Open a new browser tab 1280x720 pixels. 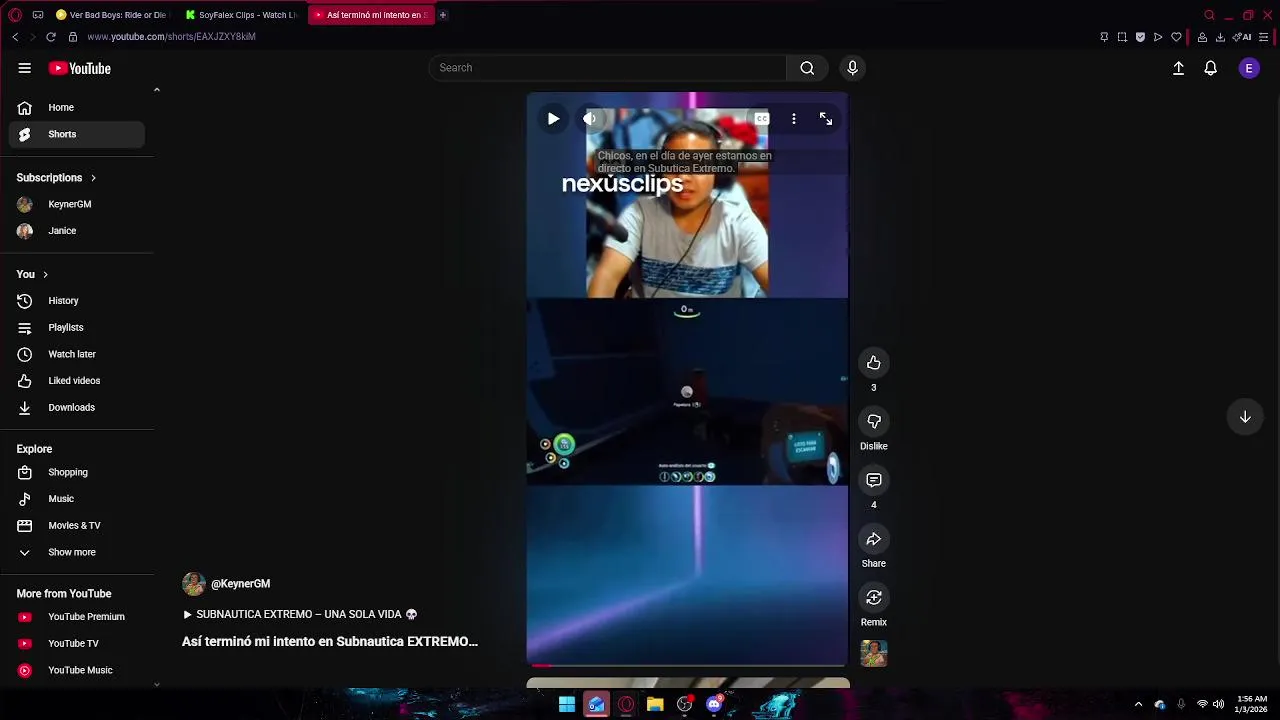443,15
